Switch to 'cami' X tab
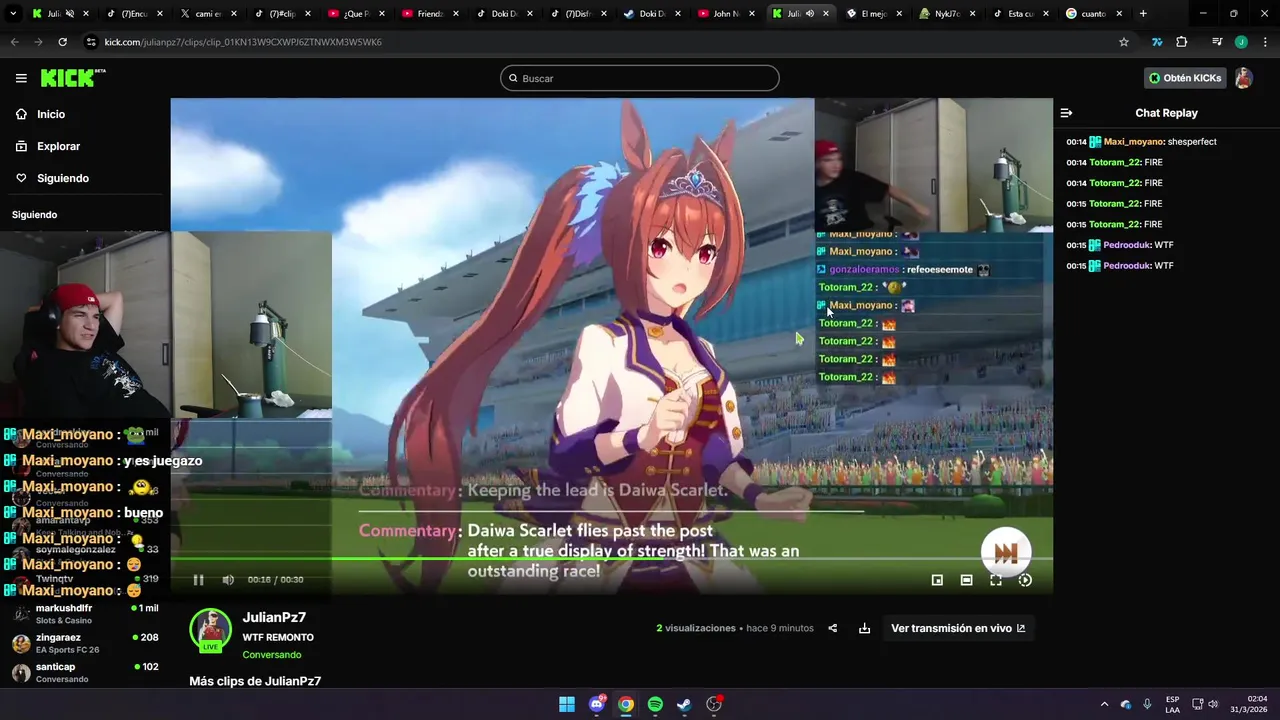This screenshot has height=720, width=1280. (x=208, y=14)
